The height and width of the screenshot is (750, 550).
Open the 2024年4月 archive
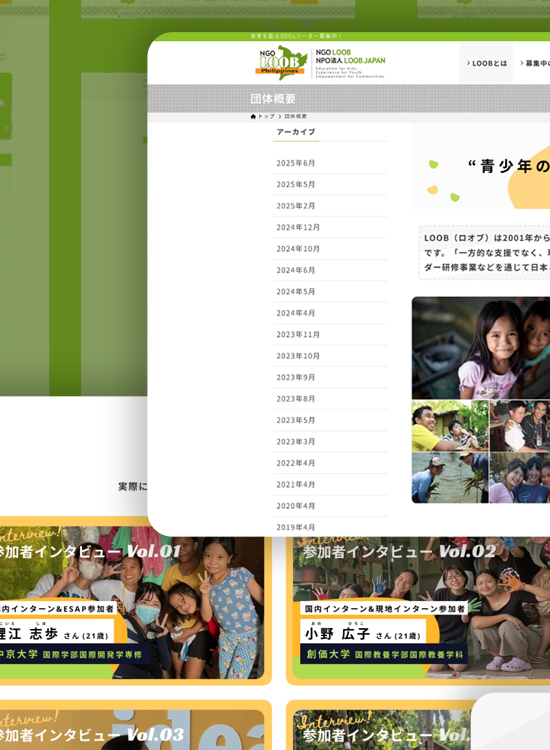296,313
